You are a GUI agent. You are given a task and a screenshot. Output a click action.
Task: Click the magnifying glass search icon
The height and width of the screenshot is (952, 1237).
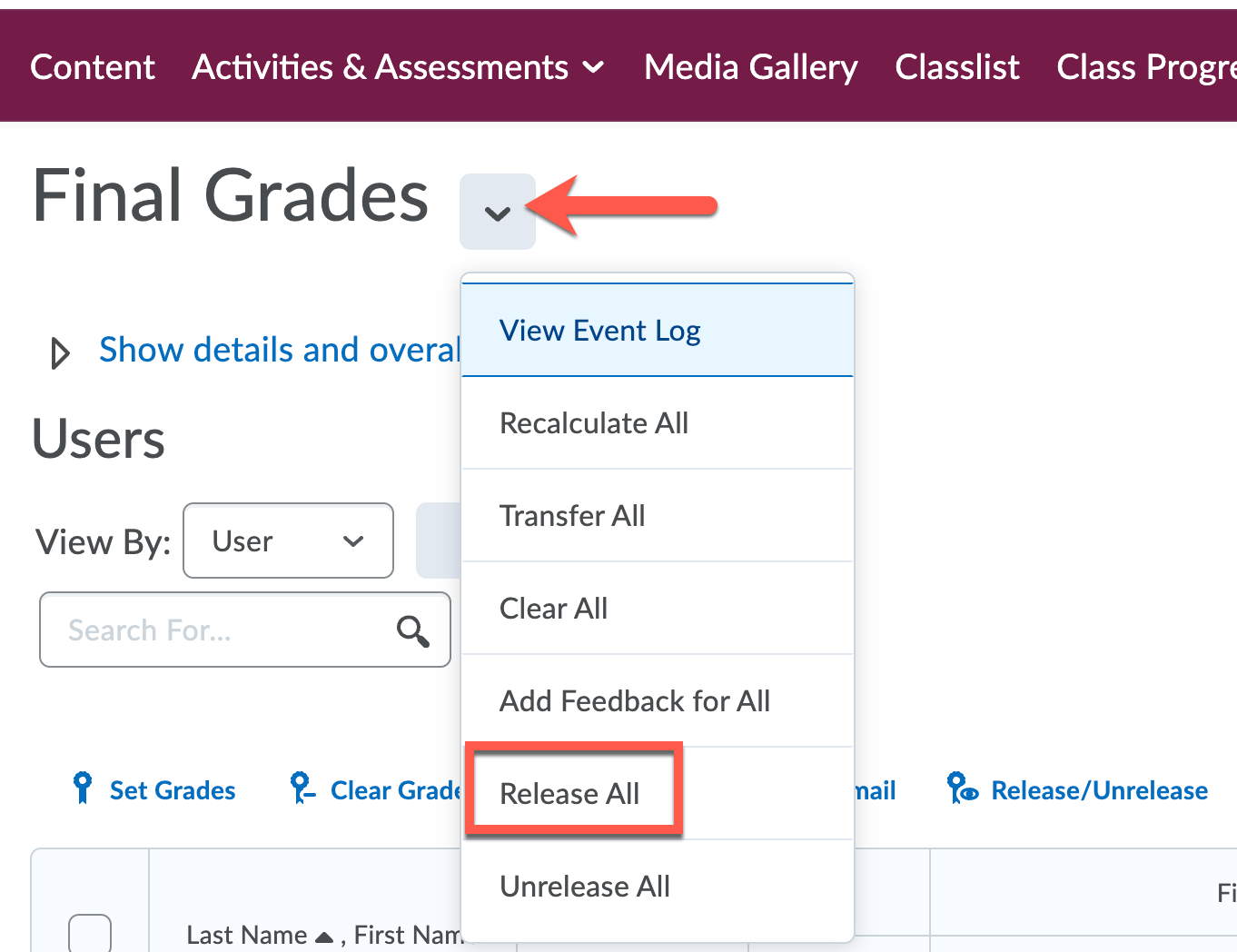[x=413, y=630]
